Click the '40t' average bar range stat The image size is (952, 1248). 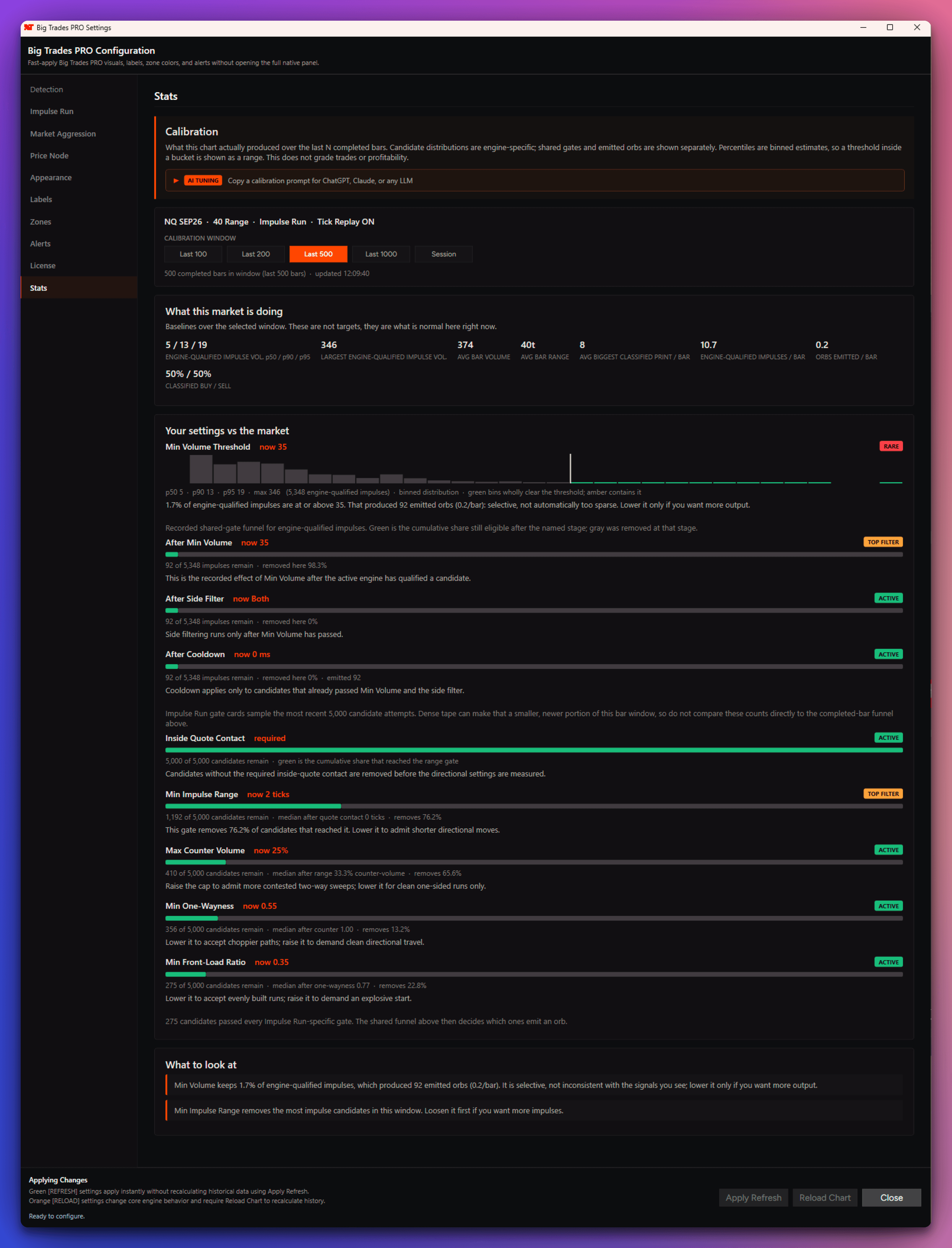click(528, 345)
